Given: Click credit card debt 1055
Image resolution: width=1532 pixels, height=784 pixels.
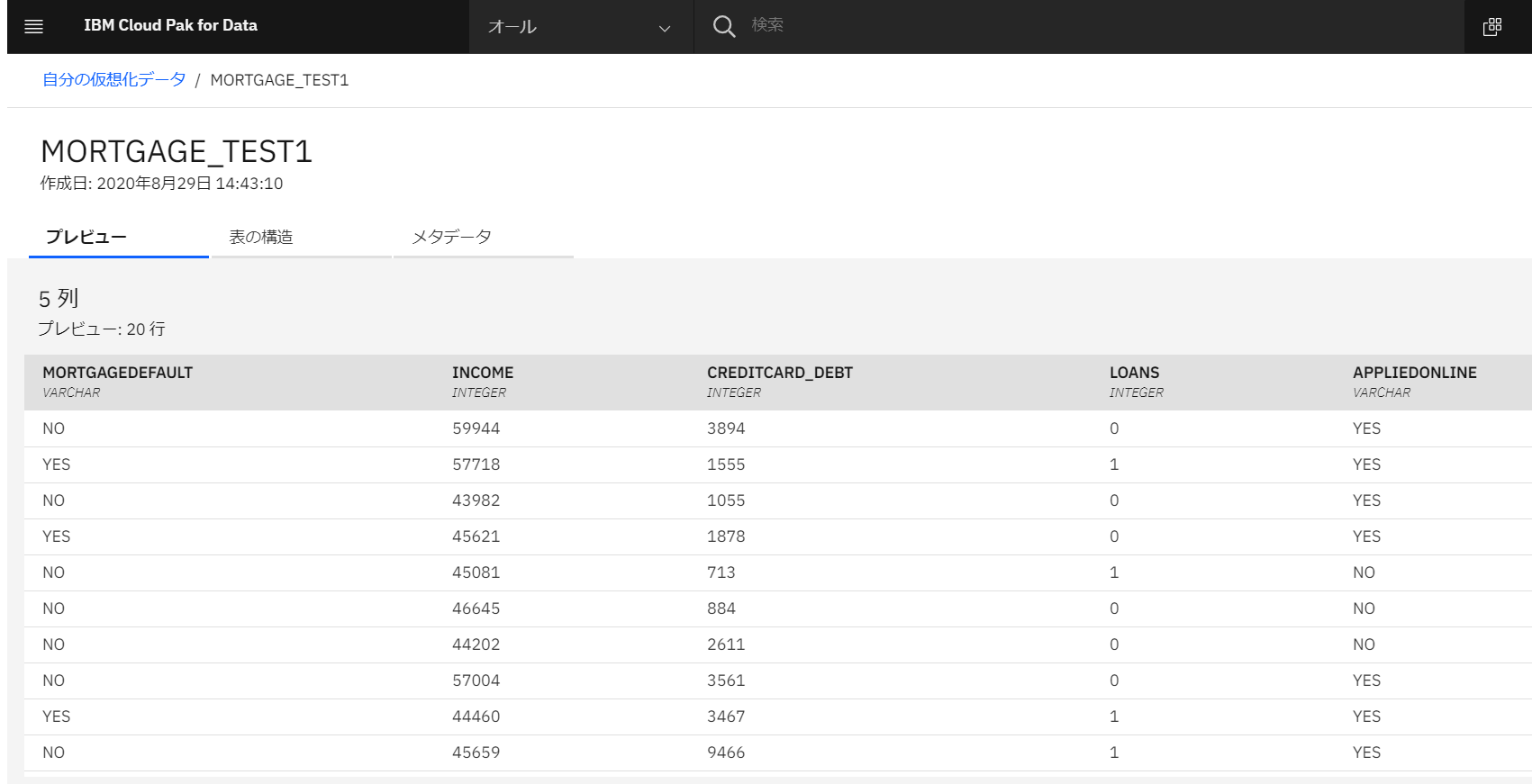Looking at the screenshot, I should point(726,500).
